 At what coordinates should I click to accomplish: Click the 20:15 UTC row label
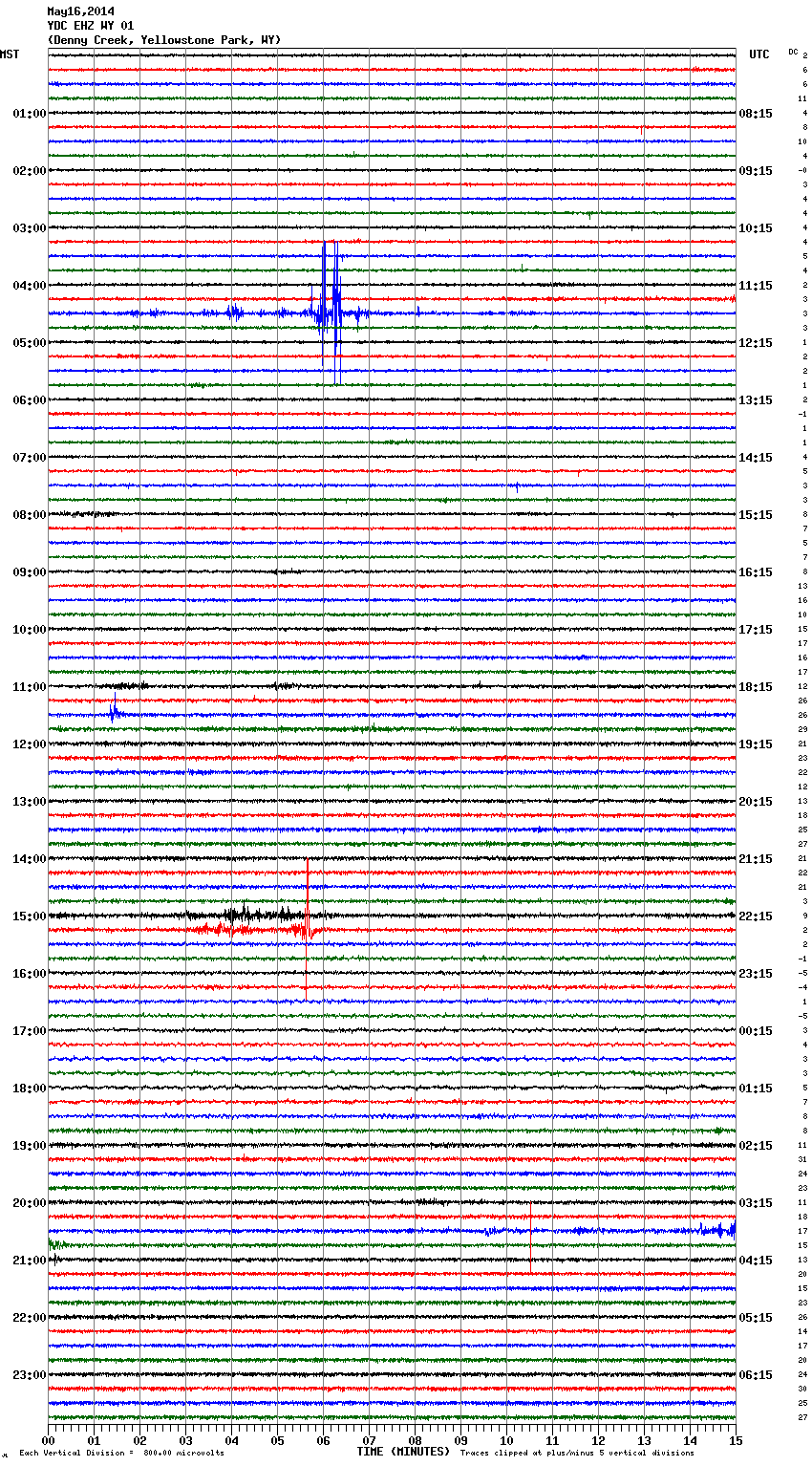[x=756, y=801]
